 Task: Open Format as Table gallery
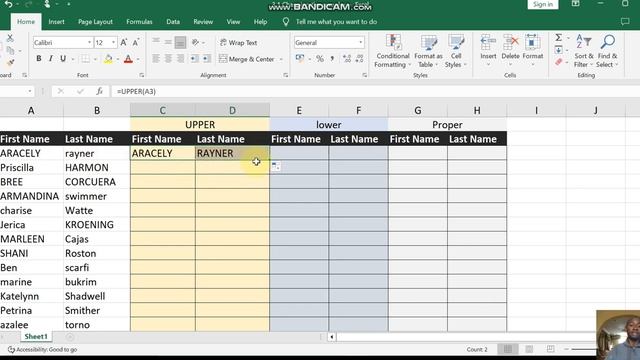[428, 51]
